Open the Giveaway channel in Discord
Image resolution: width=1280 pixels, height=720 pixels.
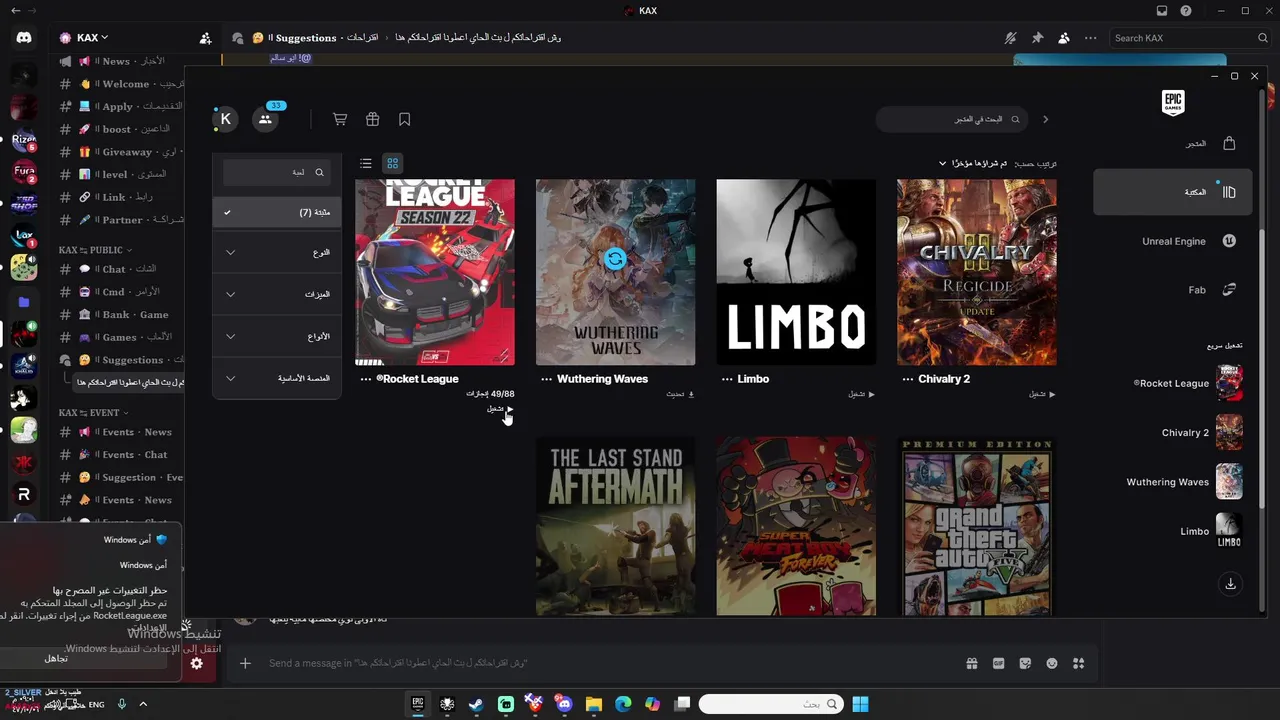pos(120,152)
